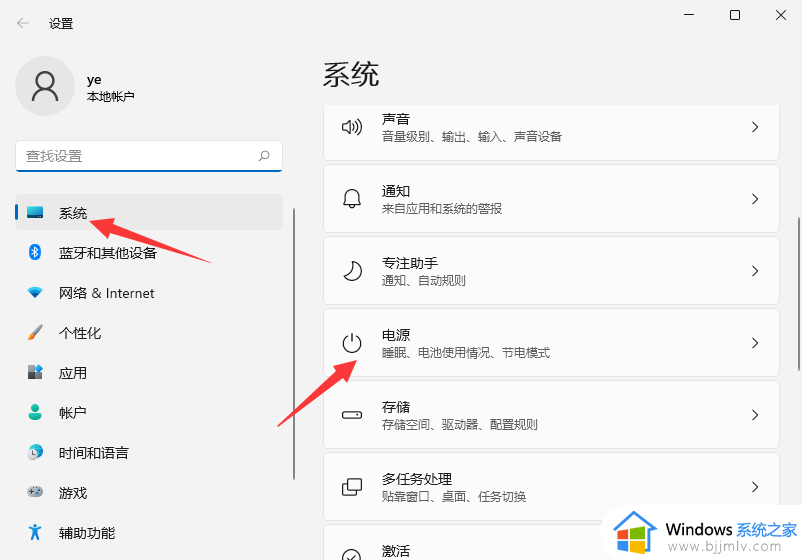Click 存储空间、驱动器、配置规则 description
The image size is (802, 560).
(460, 424)
